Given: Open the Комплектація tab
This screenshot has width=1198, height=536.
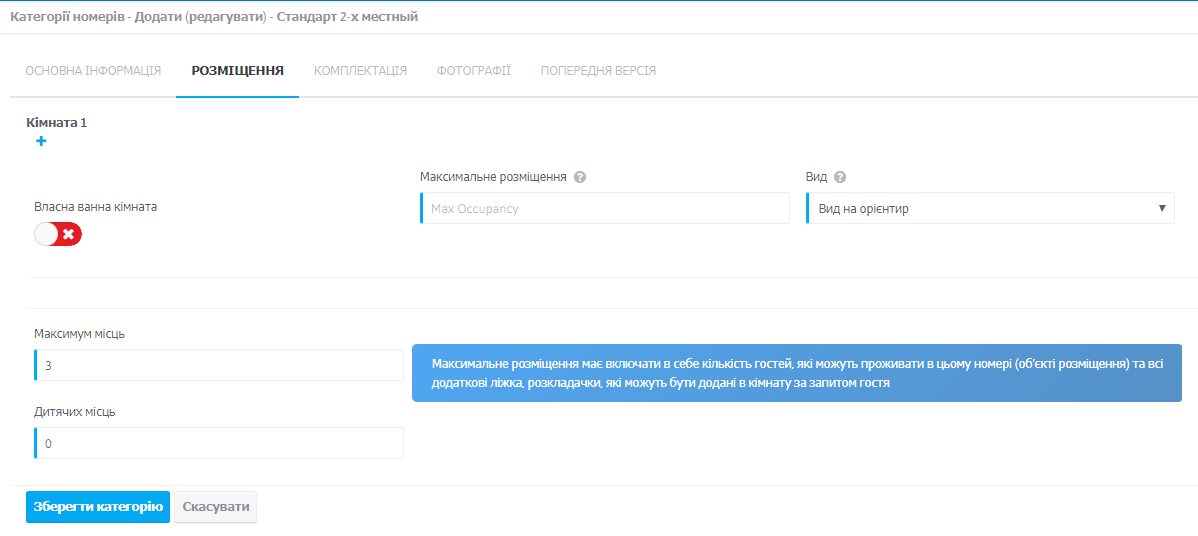Looking at the screenshot, I should 361,71.
